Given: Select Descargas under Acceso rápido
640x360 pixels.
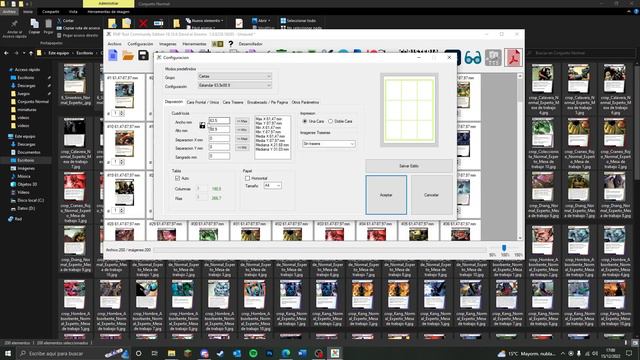Looking at the screenshot, I should pos(26,86).
